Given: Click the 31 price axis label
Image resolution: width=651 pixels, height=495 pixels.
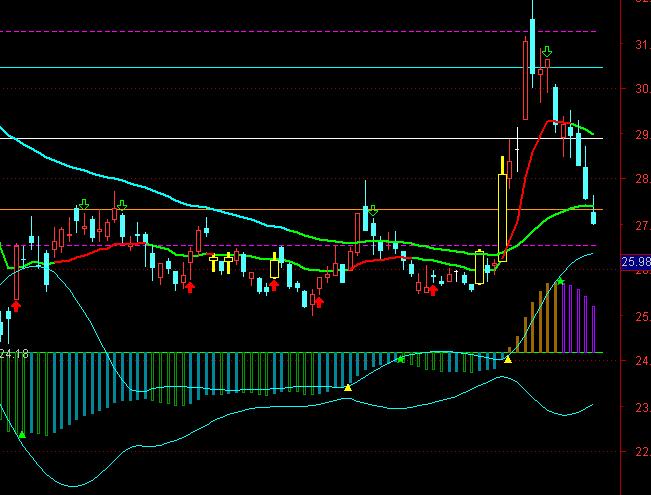Looking at the screenshot, I should [639, 45].
